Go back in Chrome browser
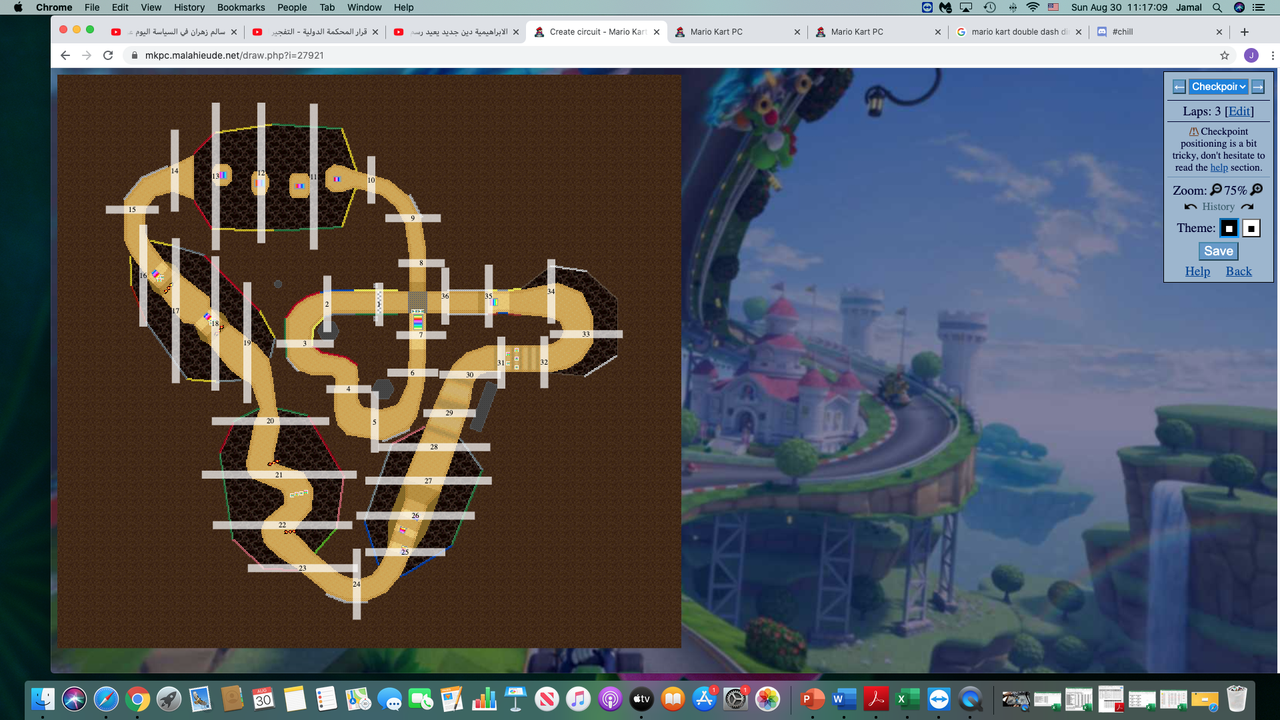 (65, 56)
